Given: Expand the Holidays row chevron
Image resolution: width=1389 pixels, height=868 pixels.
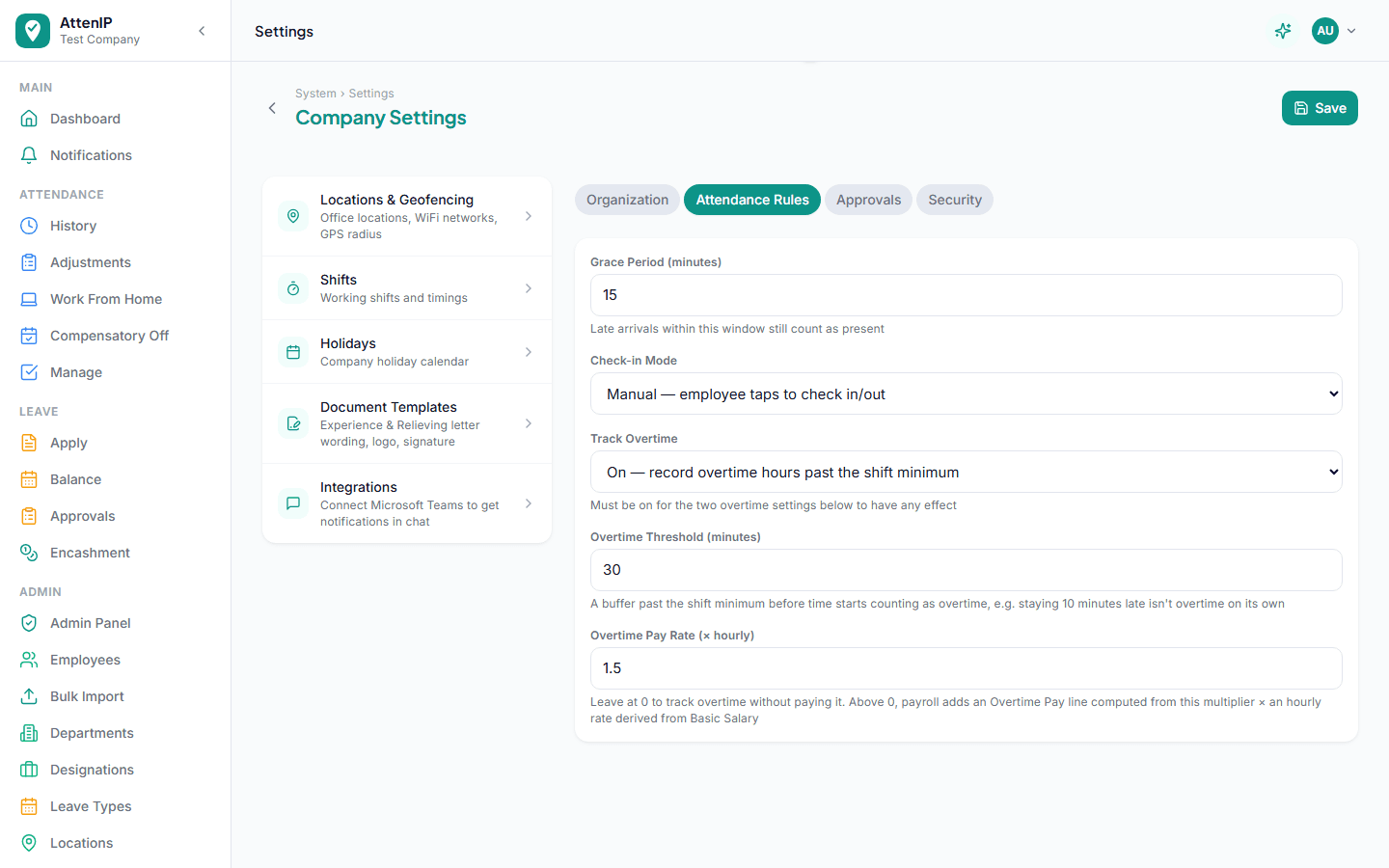Looking at the screenshot, I should pyautogui.click(x=529, y=352).
